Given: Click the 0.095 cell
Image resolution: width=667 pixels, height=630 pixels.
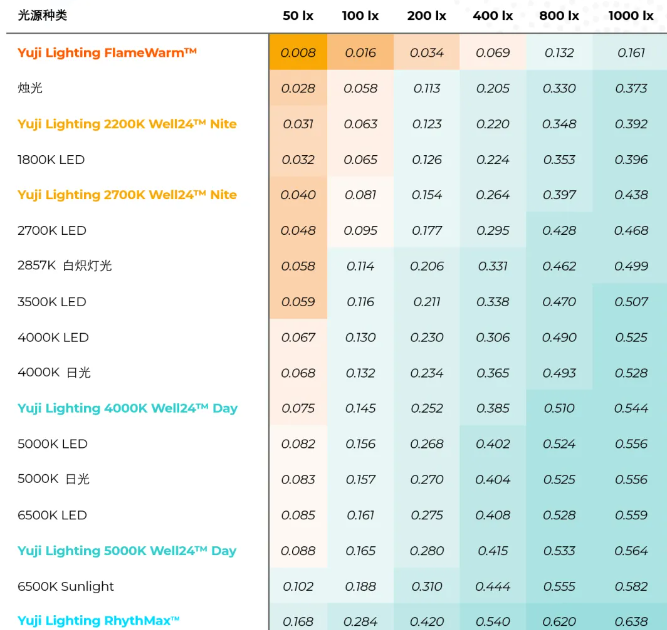Looking at the screenshot, I should click(x=360, y=231).
